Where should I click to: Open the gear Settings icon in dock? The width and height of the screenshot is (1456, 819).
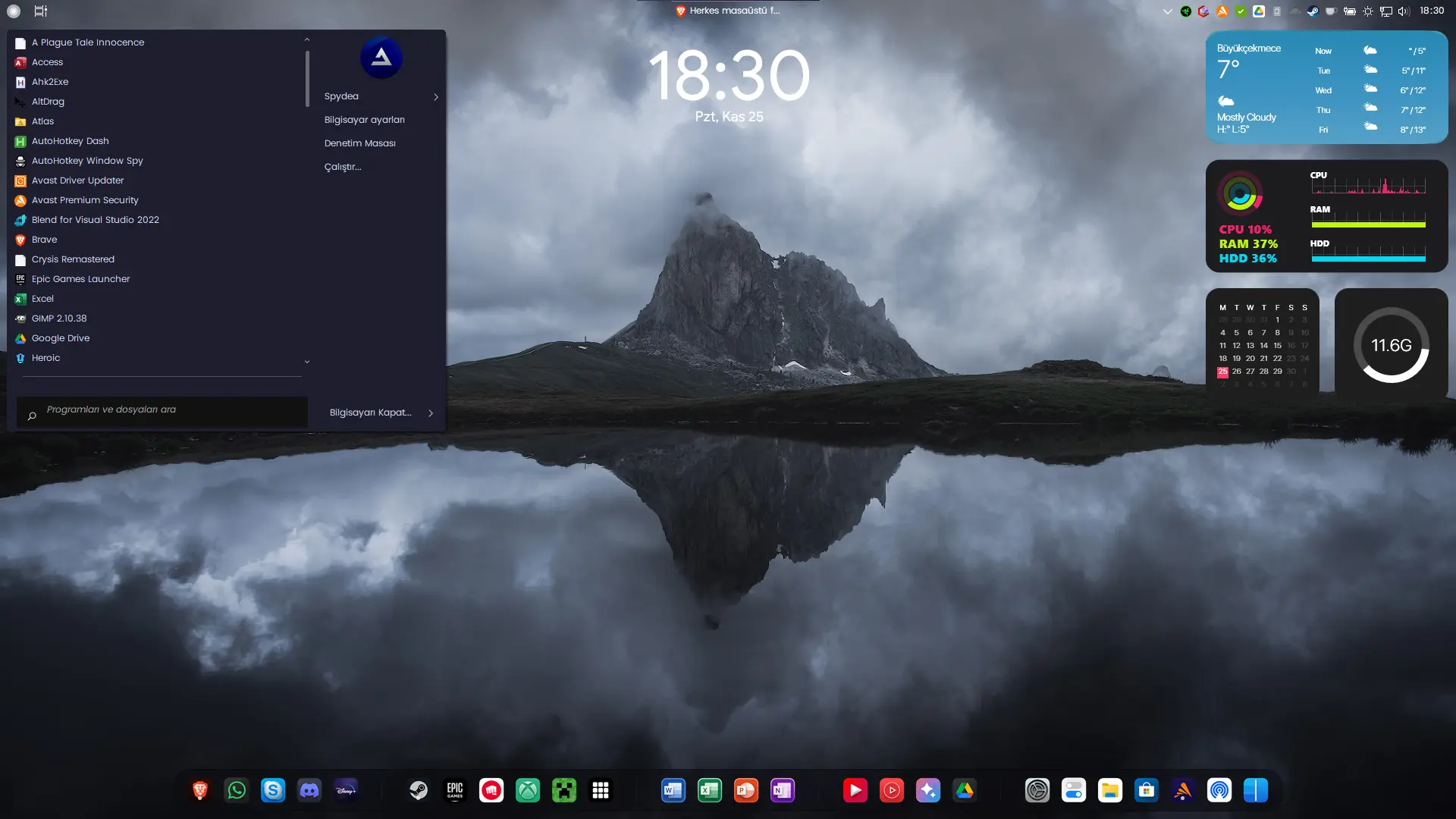click(x=1037, y=790)
